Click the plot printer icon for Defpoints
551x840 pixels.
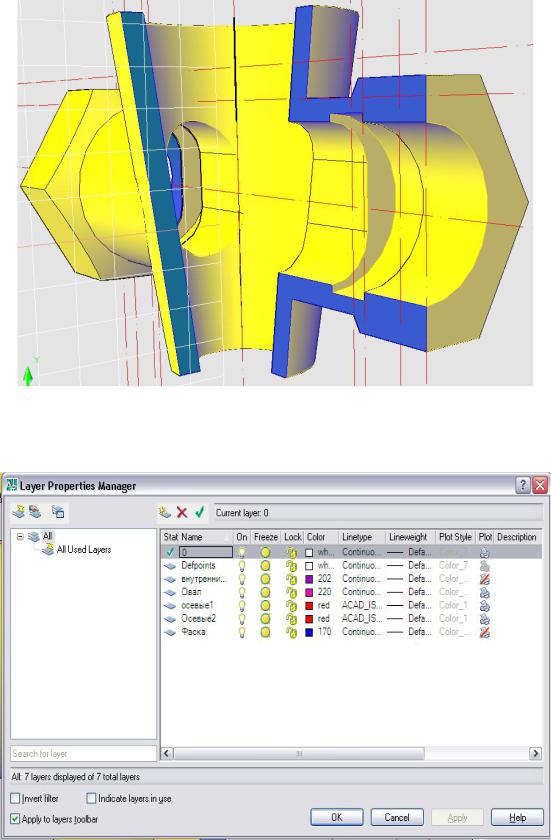tap(485, 566)
